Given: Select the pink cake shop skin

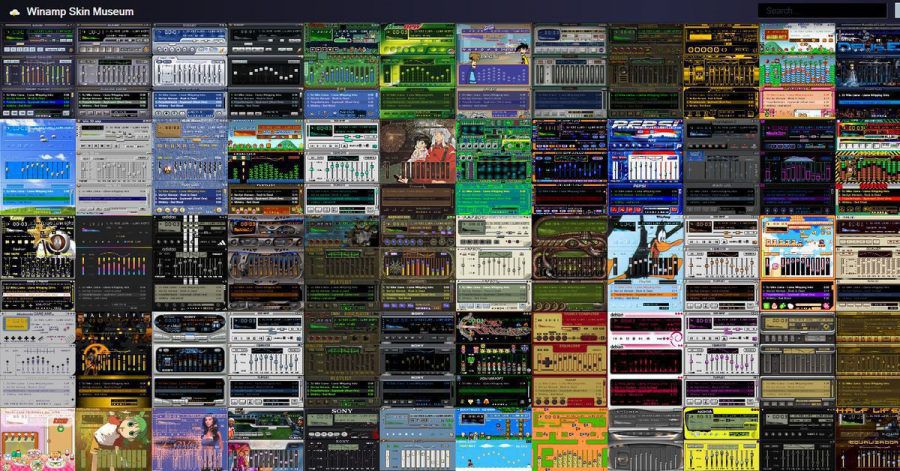Looking at the screenshot, I should tap(38, 439).
